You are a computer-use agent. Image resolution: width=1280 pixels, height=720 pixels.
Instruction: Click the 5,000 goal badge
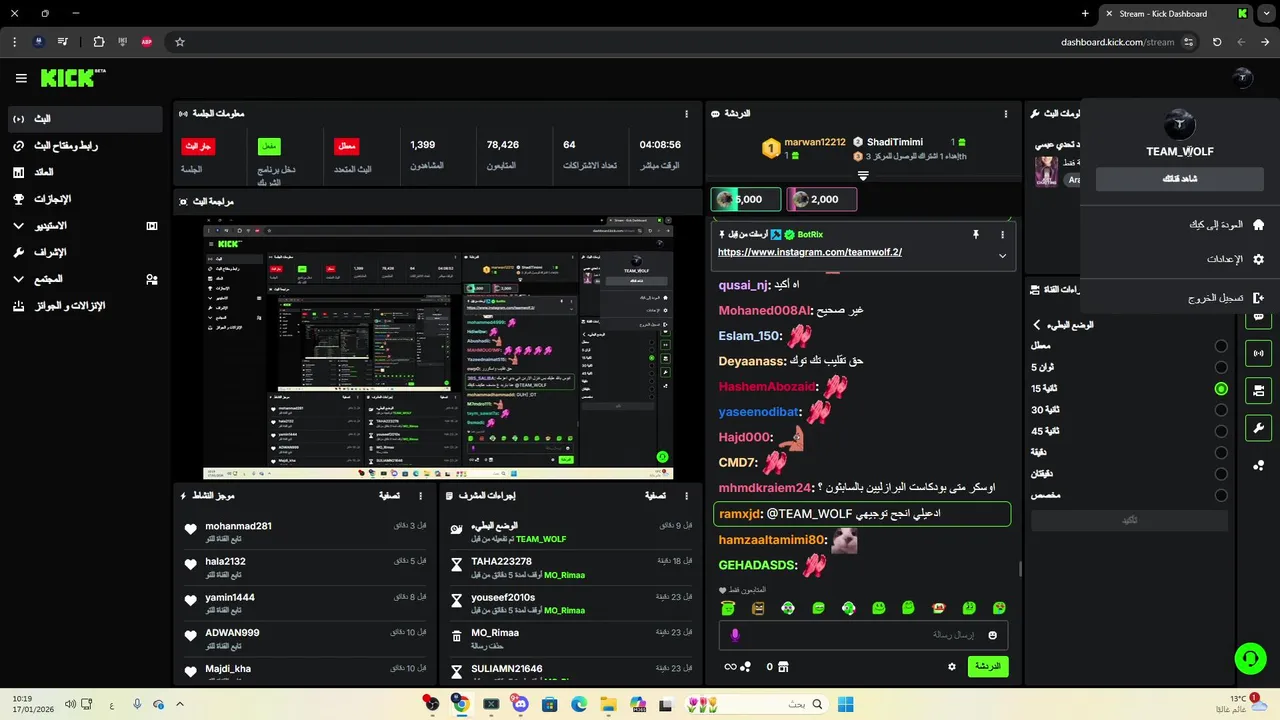pos(746,199)
